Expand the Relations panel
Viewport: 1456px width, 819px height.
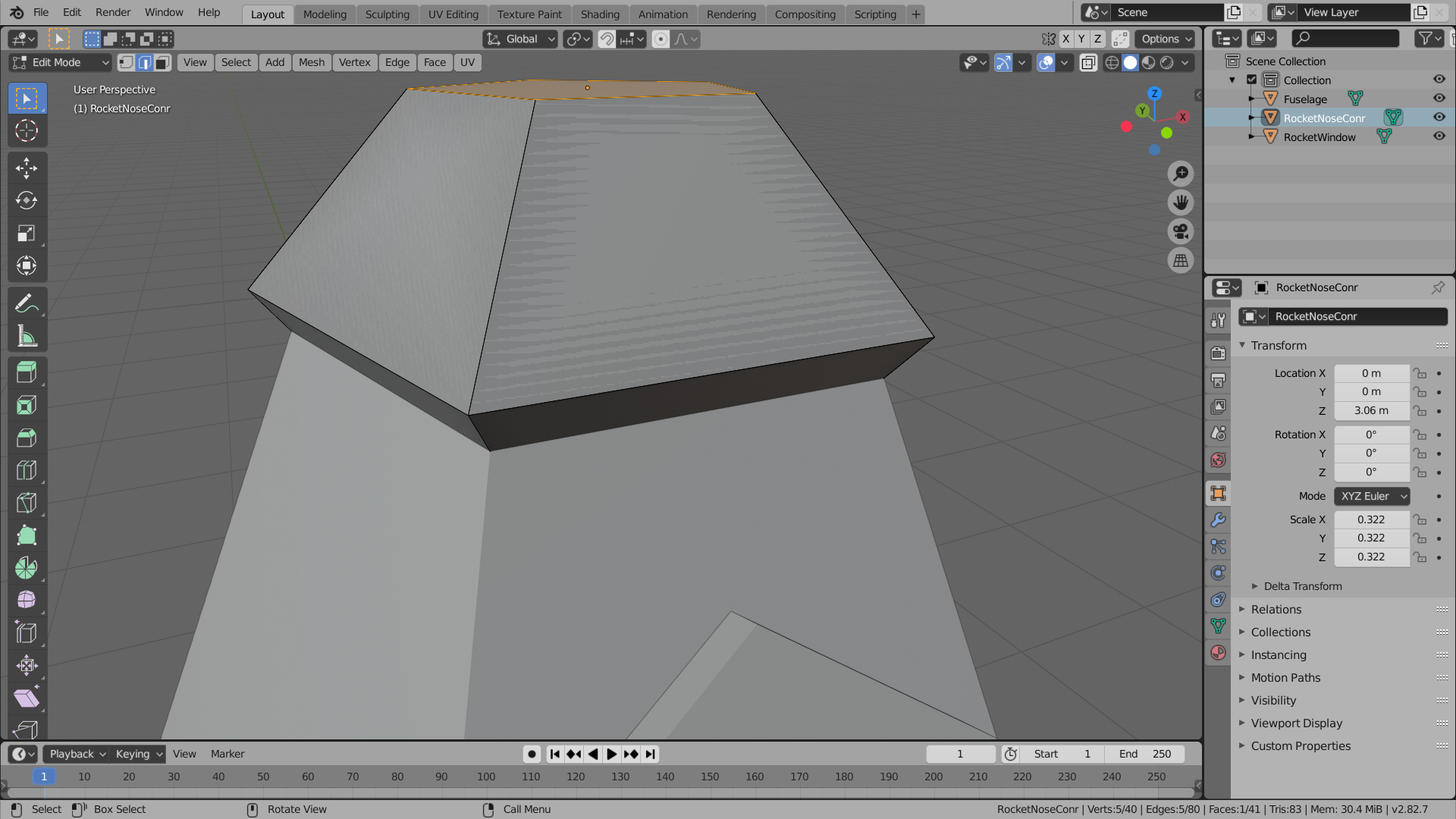(1276, 610)
